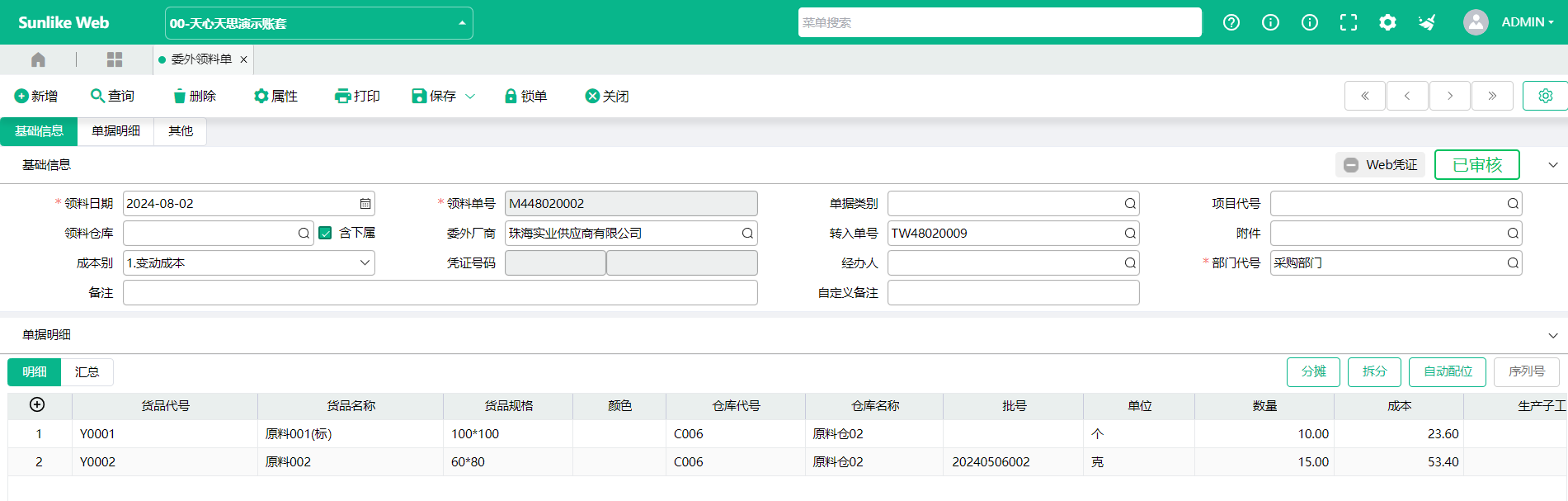Image resolution: width=1568 pixels, height=501 pixels.
Task: Click the 删除 delete toolbar button
Action: pos(195,96)
